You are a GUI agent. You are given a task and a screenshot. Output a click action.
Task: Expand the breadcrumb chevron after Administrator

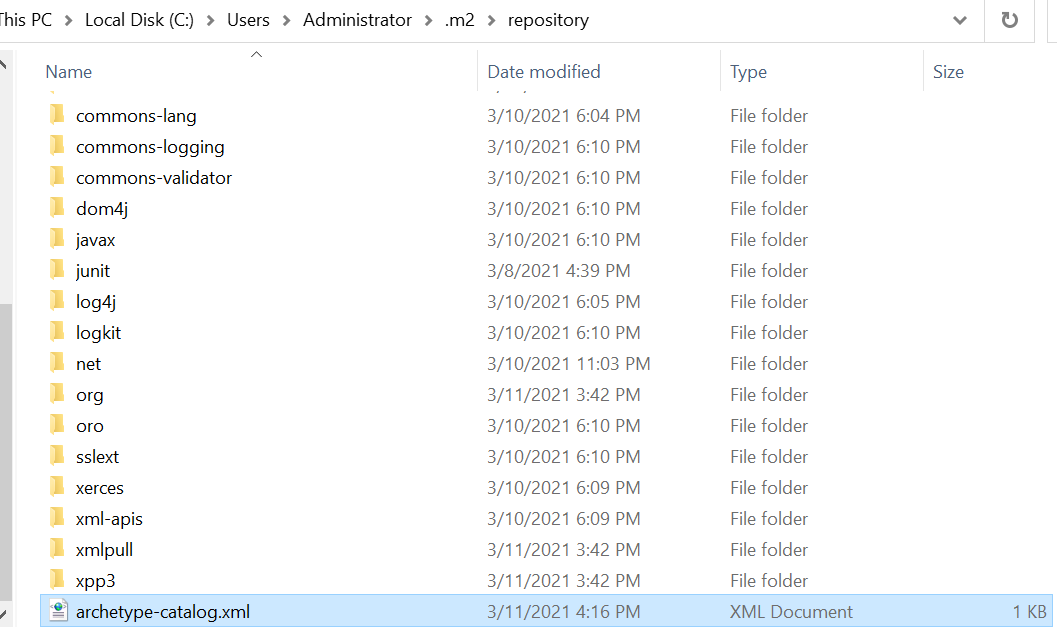pyautogui.click(x=430, y=19)
